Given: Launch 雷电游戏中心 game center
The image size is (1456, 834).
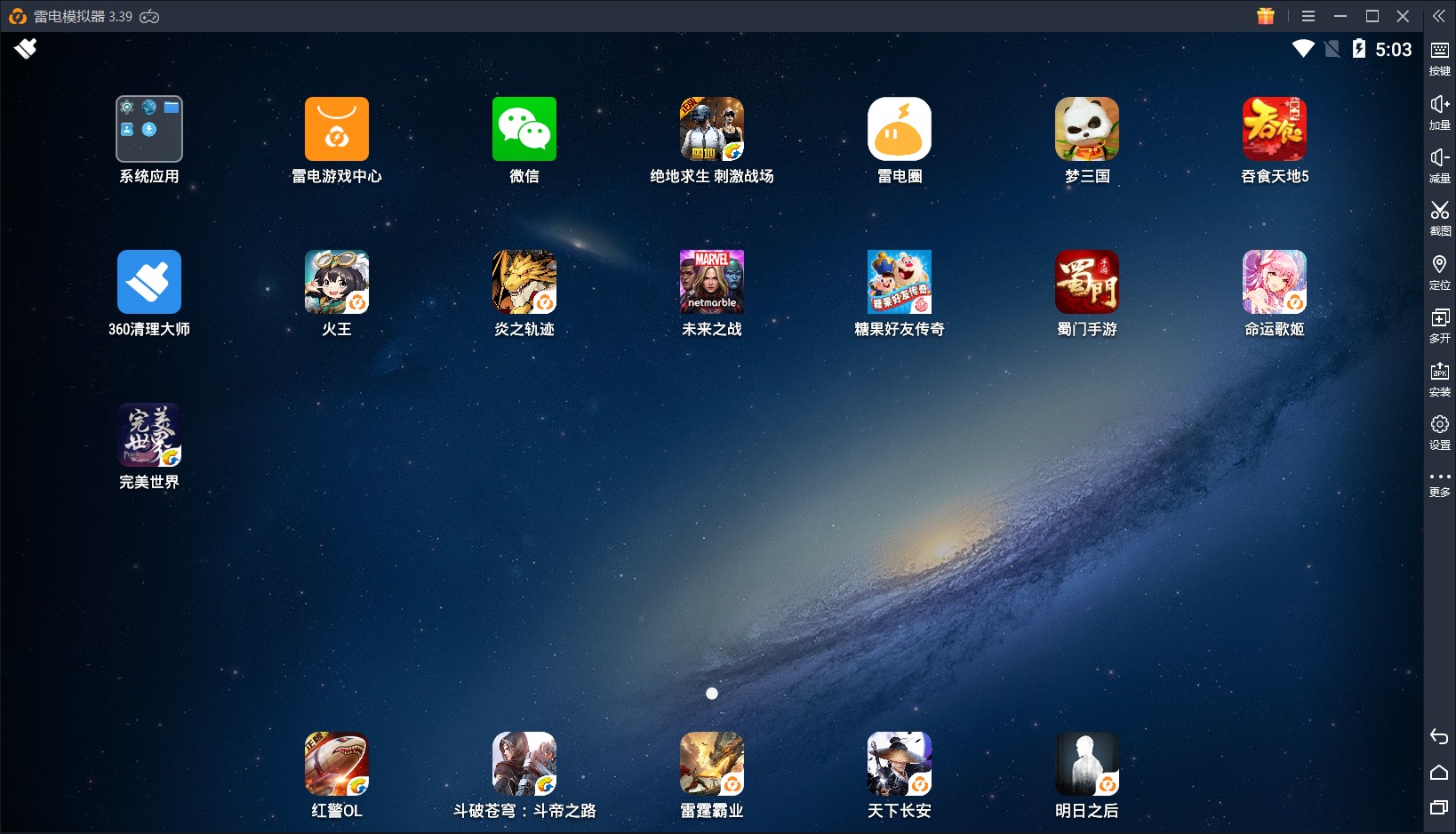Looking at the screenshot, I should coord(336,130).
